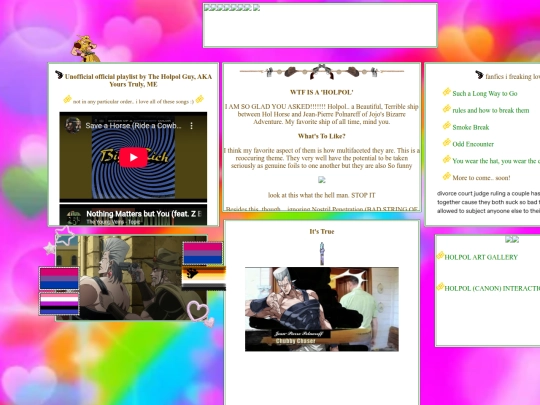Click the bear pride flag stamp
This screenshot has width=540, height=405.
pos(204,278)
